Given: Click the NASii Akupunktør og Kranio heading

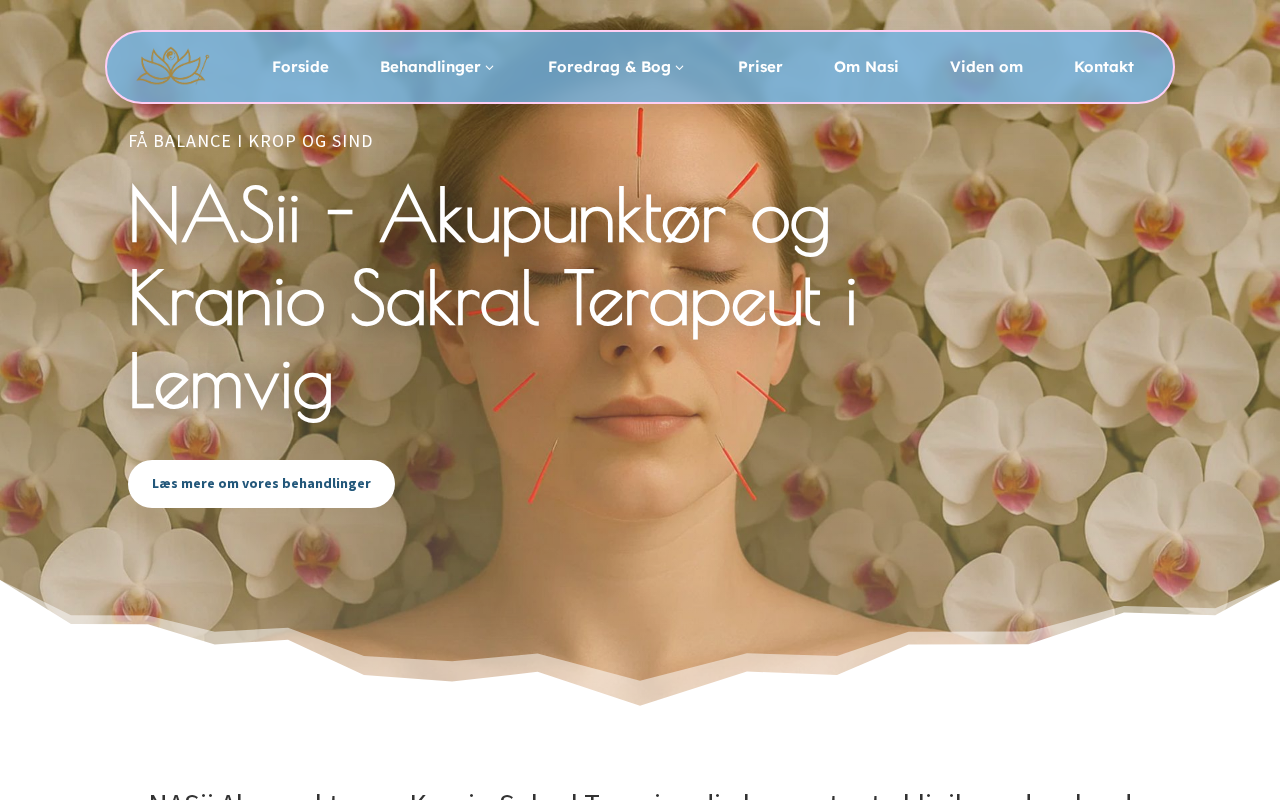Looking at the screenshot, I should pyautogui.click(x=494, y=297).
